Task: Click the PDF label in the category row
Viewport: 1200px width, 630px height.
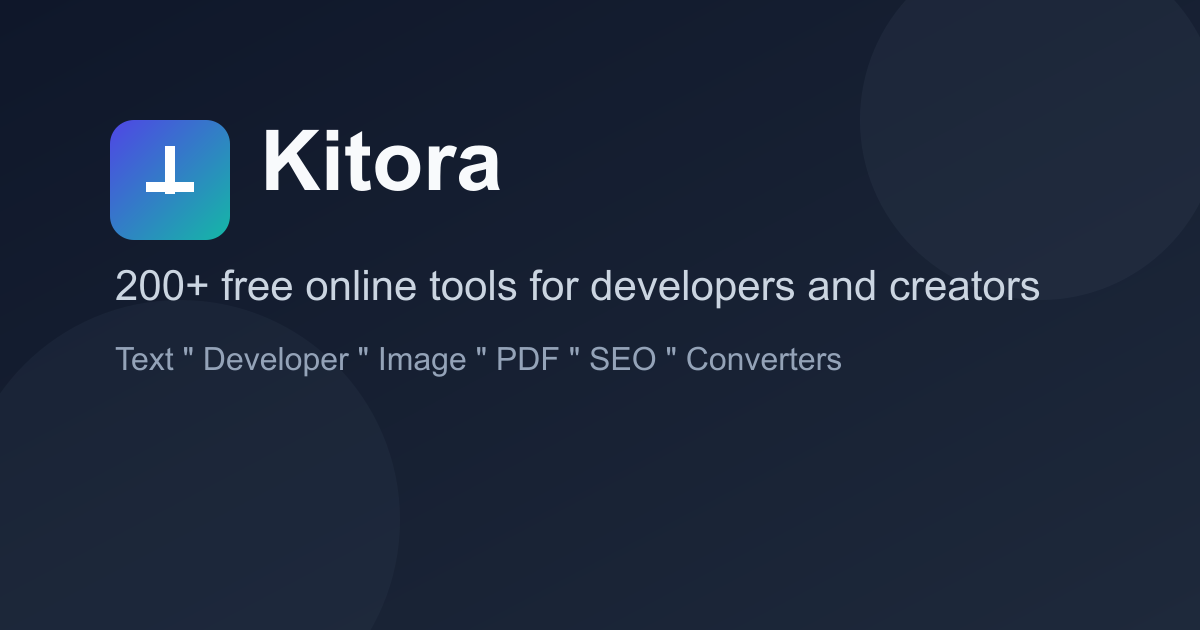Action: [x=528, y=359]
